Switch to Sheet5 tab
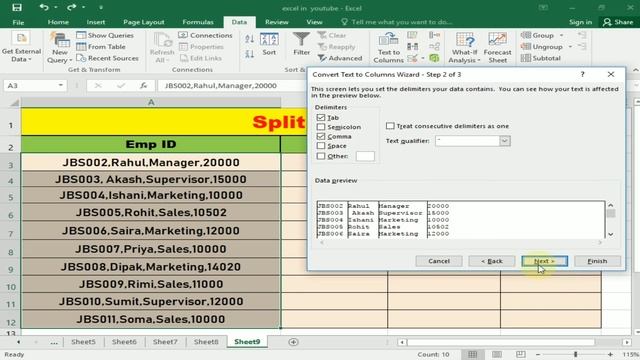Image resolution: width=640 pixels, height=360 pixels. point(83,342)
